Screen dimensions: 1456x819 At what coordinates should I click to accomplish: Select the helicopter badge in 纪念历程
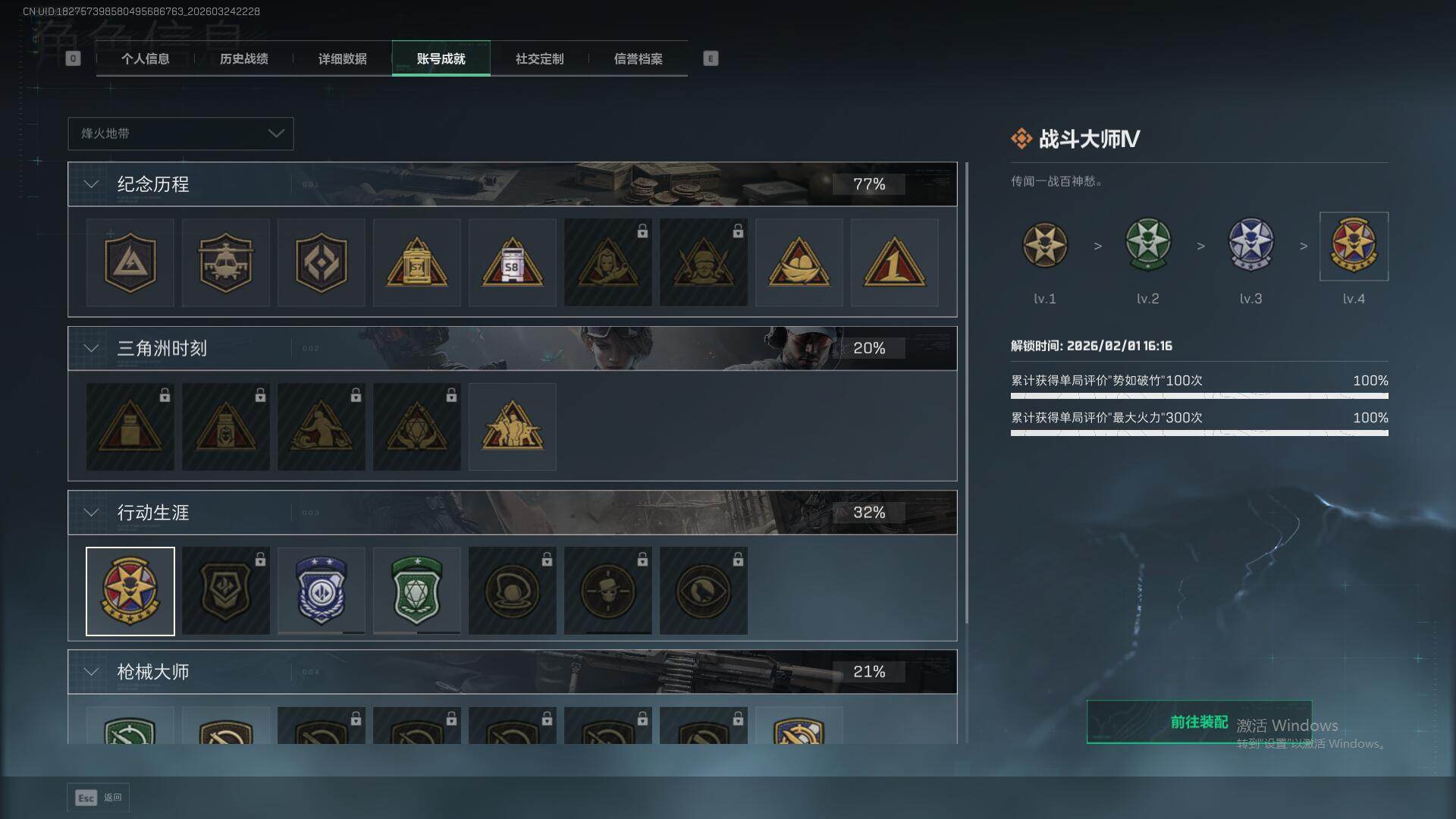click(225, 263)
